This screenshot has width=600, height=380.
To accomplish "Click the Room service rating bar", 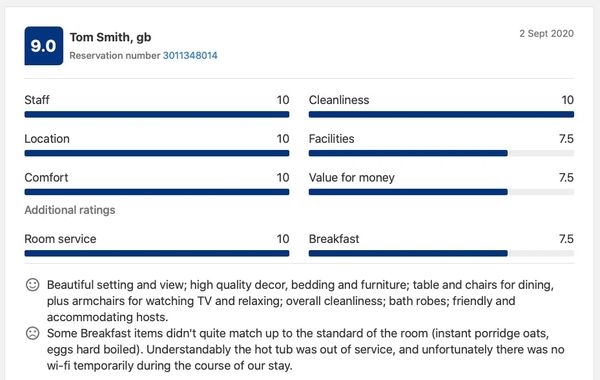I will click(157, 253).
